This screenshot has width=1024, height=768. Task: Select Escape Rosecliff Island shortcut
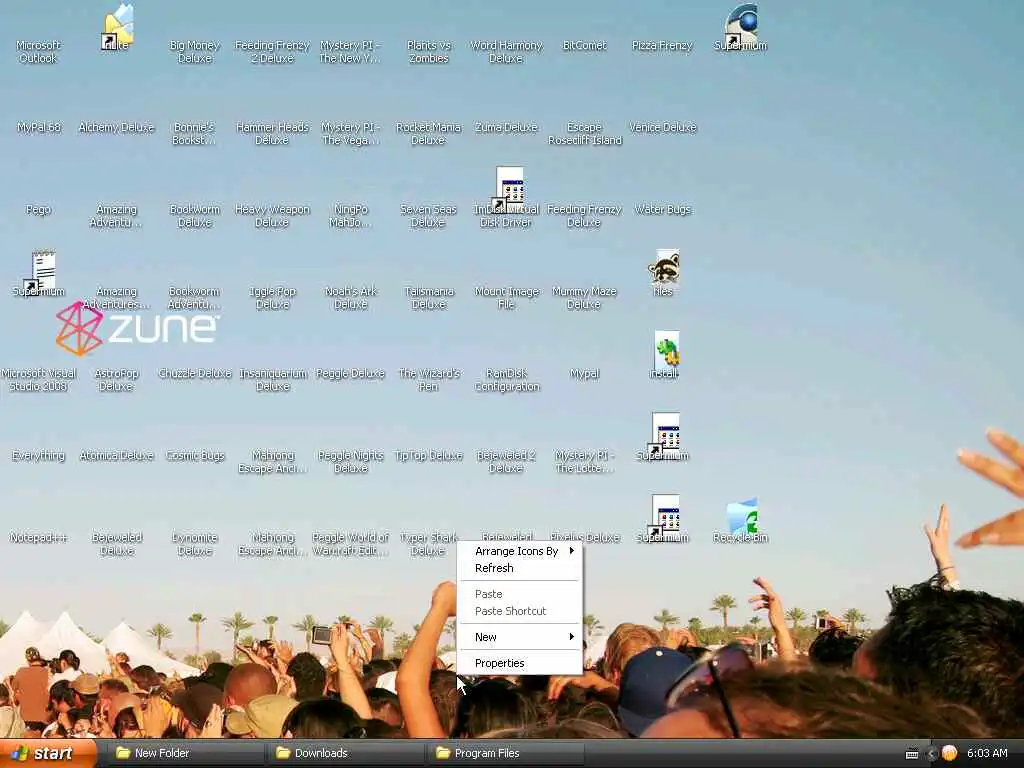point(584,133)
